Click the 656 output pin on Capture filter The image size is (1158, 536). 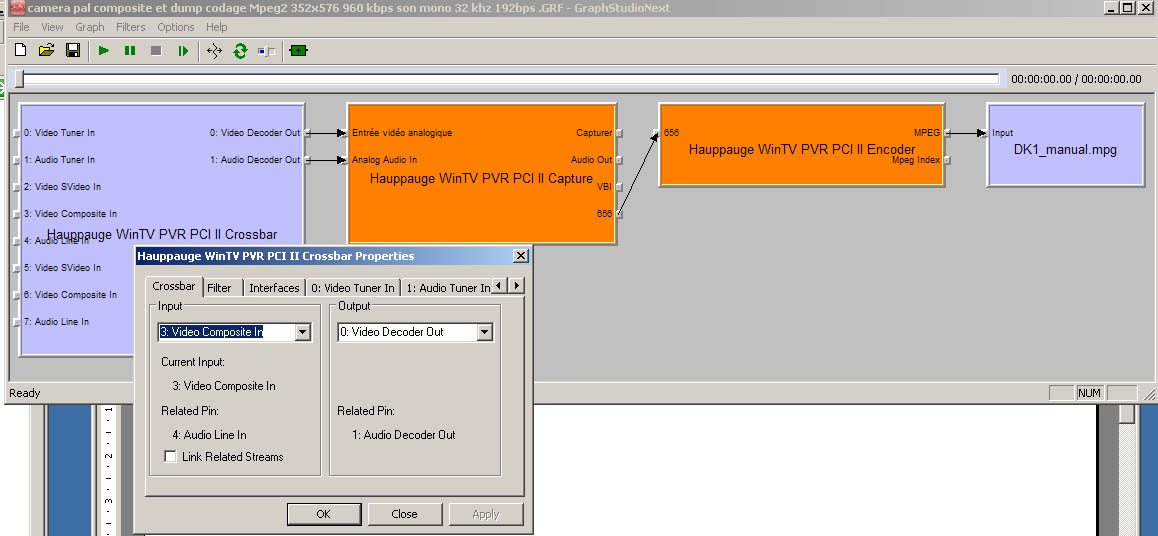coord(619,214)
